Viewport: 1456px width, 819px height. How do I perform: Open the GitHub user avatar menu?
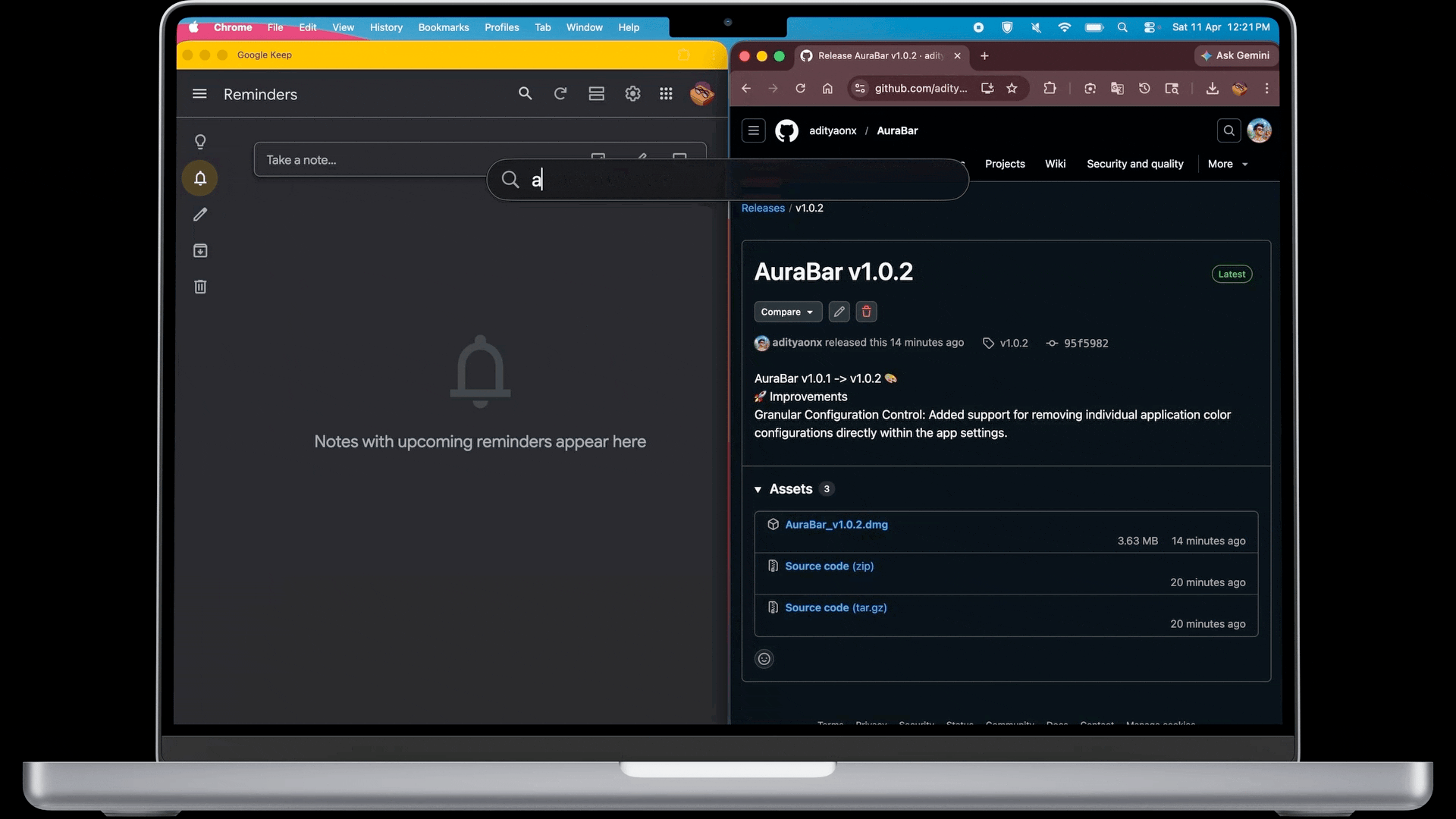coord(1259,130)
